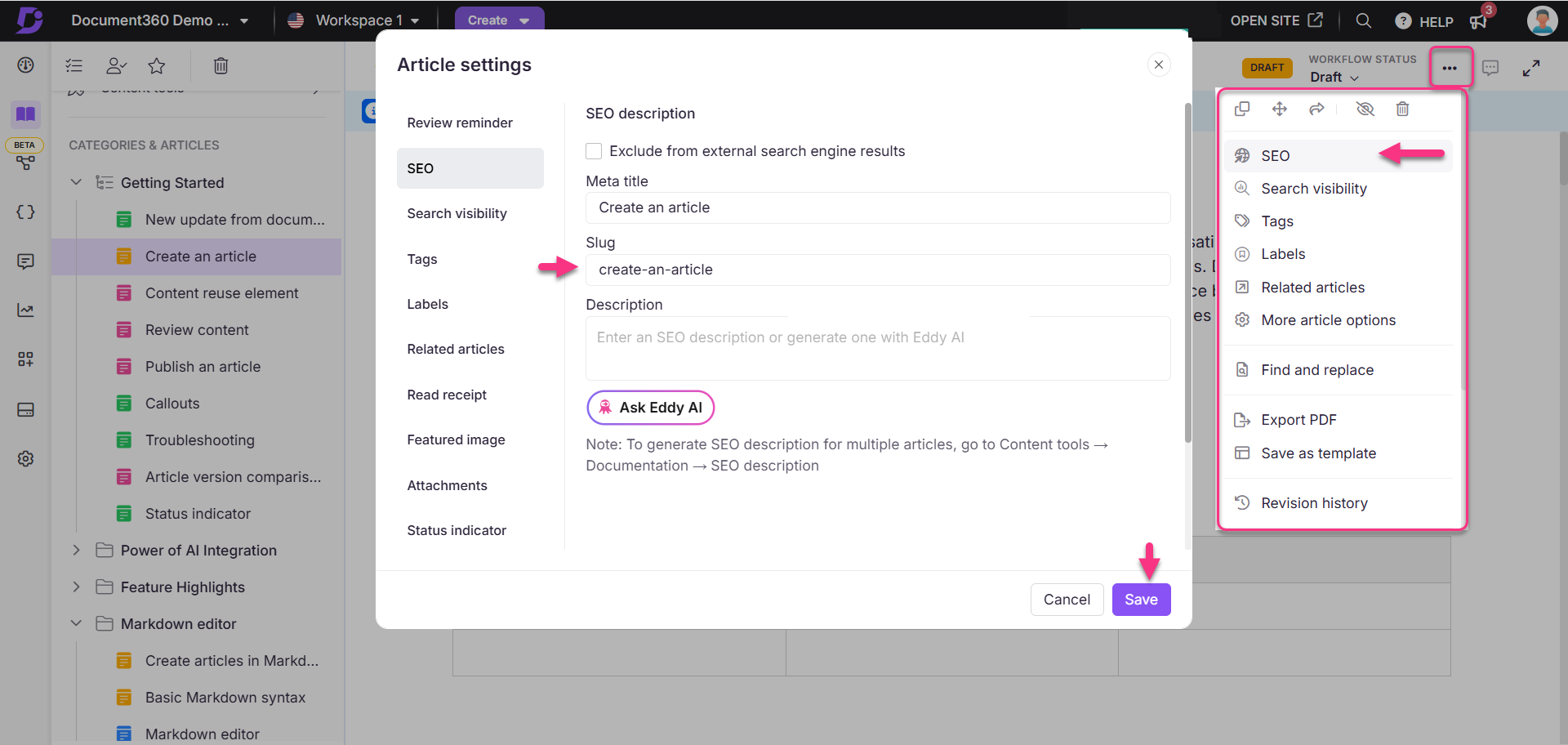Open the Analytics chart icon

click(x=25, y=310)
